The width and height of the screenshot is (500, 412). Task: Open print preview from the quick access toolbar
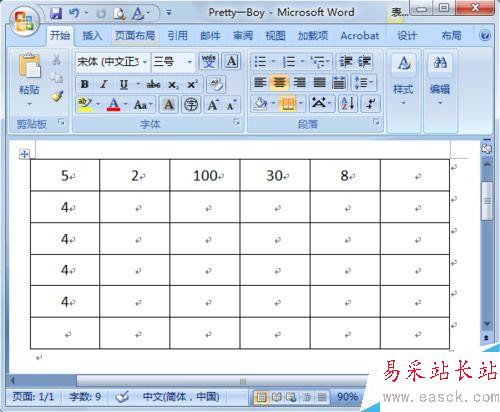point(119,14)
